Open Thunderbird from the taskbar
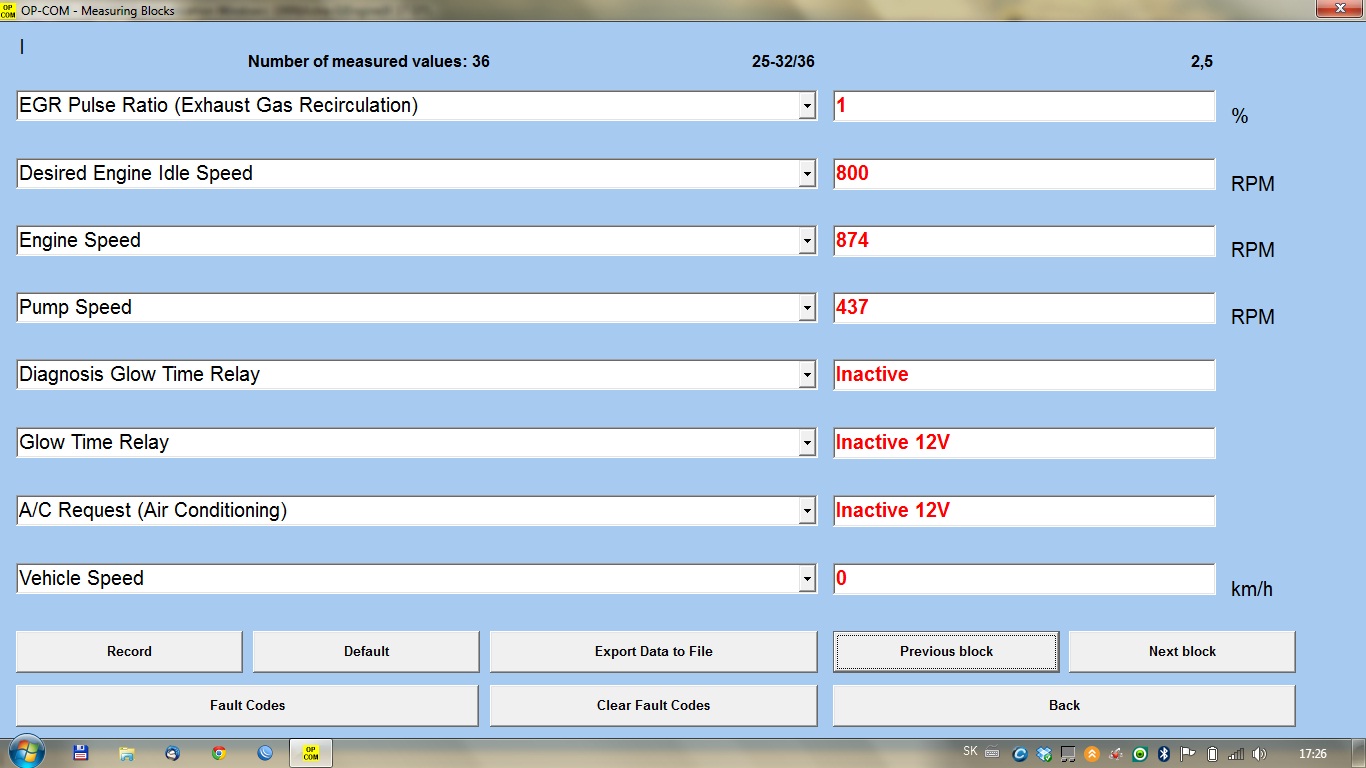This screenshot has height=768, width=1366. coord(173,753)
